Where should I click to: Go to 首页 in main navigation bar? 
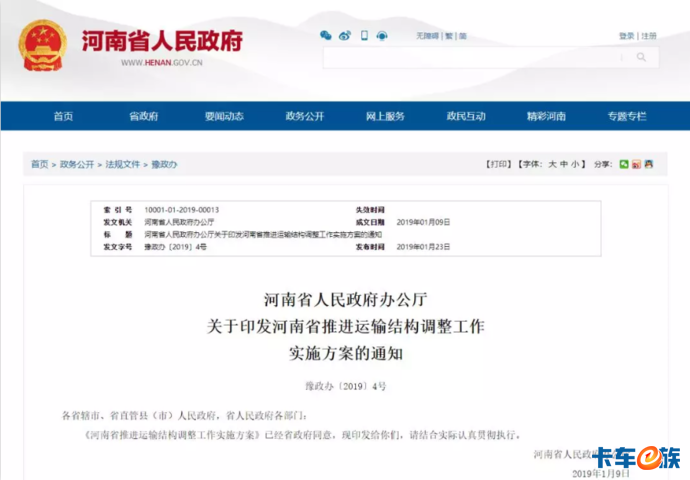[63, 116]
